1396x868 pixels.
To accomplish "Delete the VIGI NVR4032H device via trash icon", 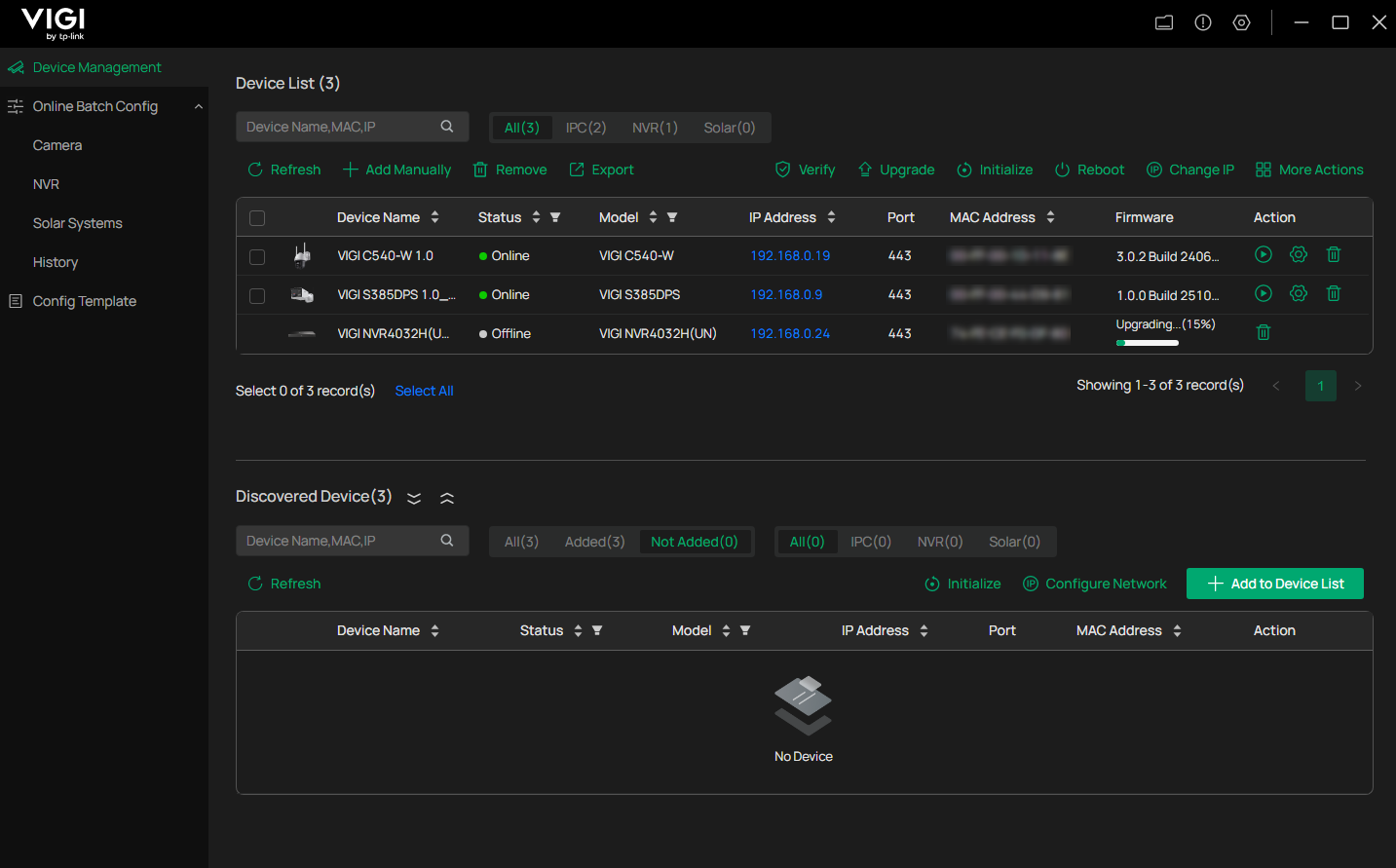I will [1264, 333].
